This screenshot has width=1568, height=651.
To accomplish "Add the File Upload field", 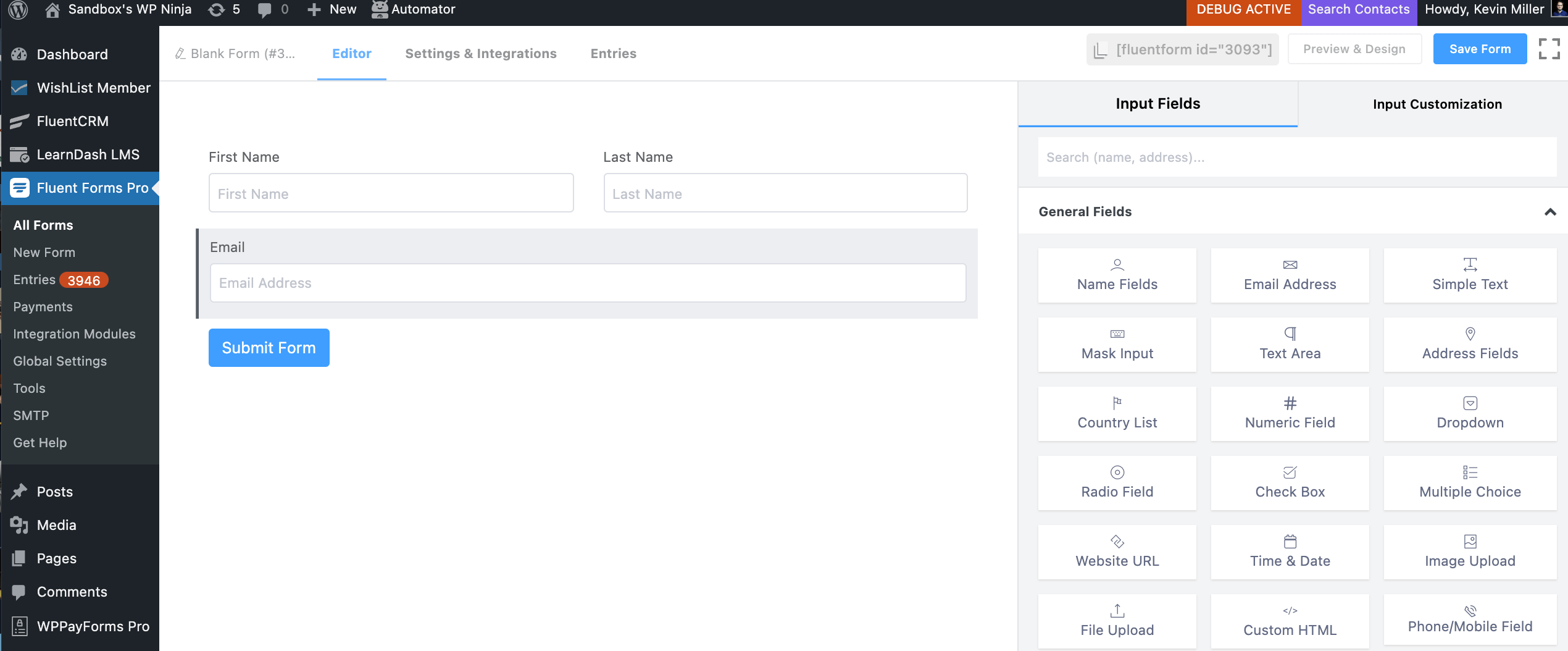I will (1117, 621).
